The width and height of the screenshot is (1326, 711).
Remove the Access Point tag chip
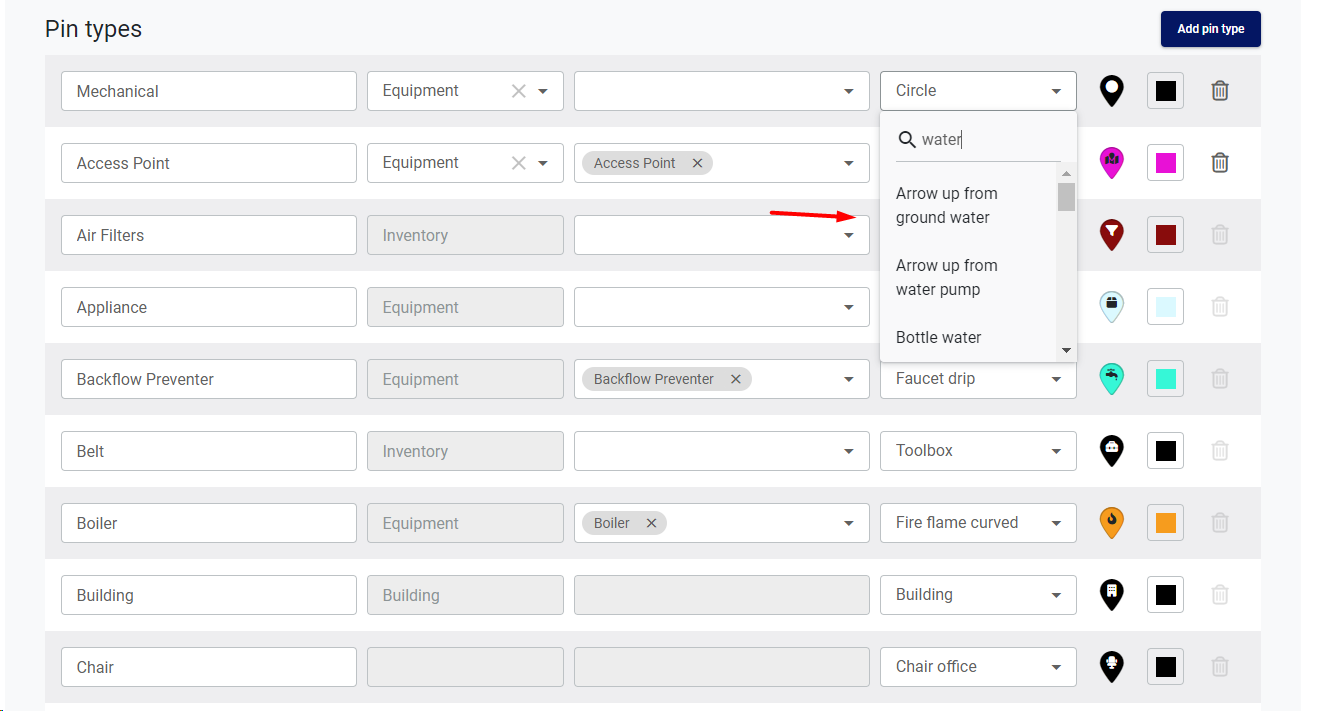pos(697,162)
